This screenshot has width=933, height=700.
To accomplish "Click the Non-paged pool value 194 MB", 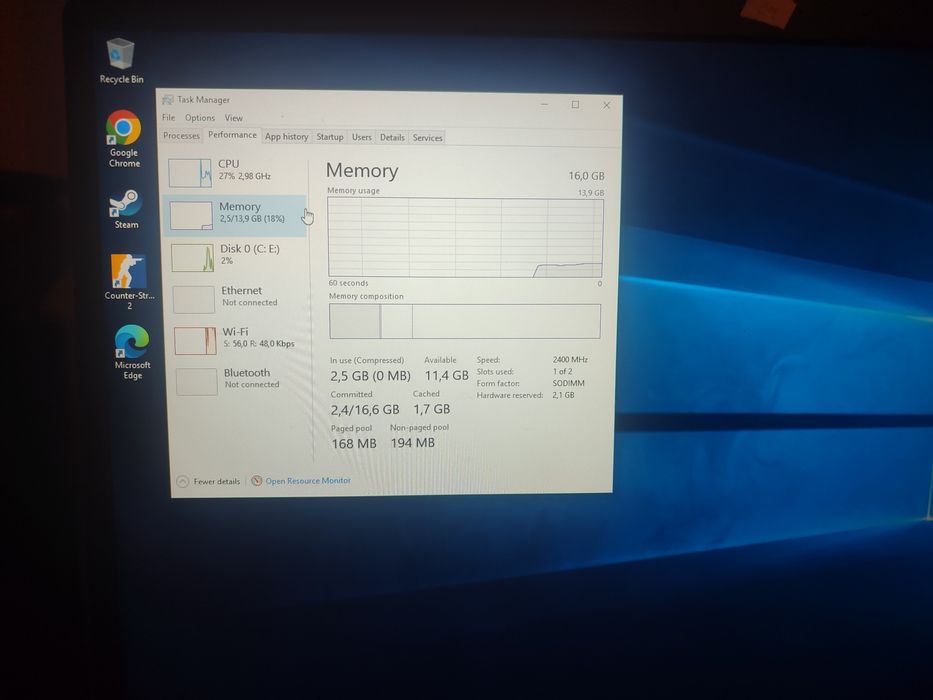I will pyautogui.click(x=413, y=443).
